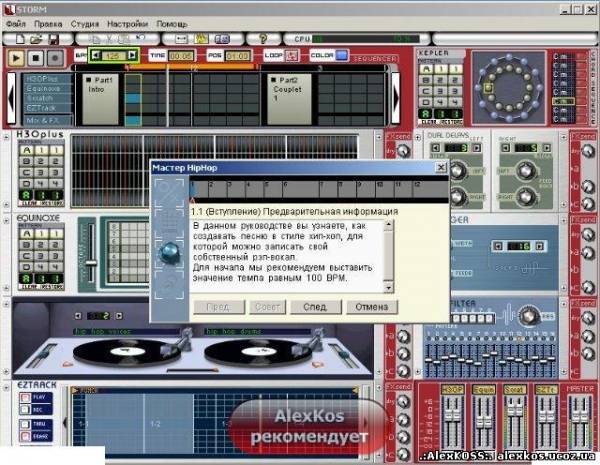Open the Правка menu
The height and width of the screenshot is (465, 600).
coord(48,24)
